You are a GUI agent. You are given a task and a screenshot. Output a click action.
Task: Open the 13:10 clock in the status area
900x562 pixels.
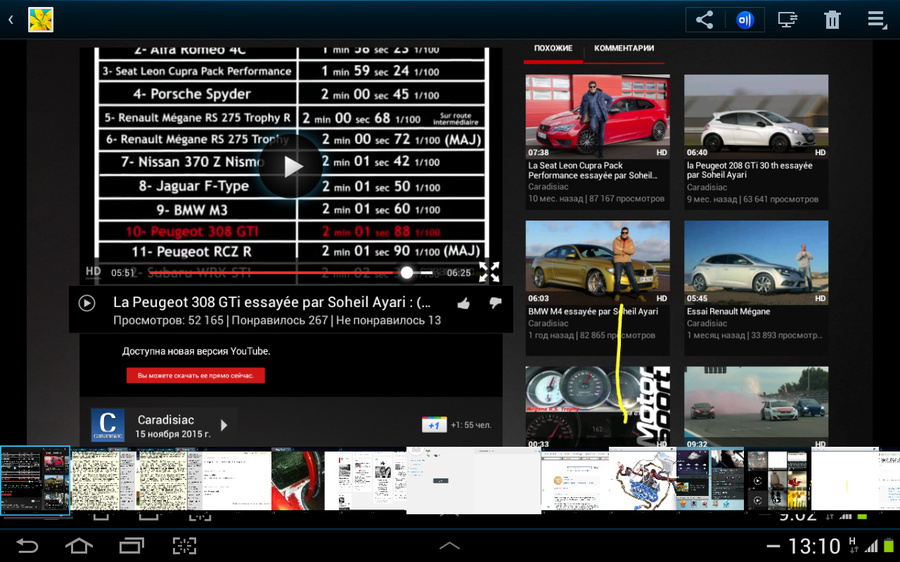[813, 546]
